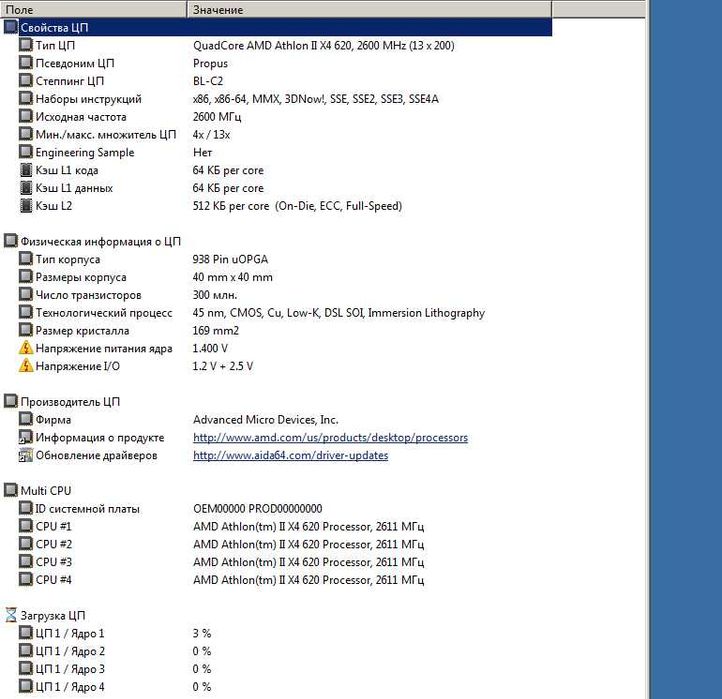This screenshot has width=722, height=699.
Task: Click the 3 % load value
Action: click(202, 633)
